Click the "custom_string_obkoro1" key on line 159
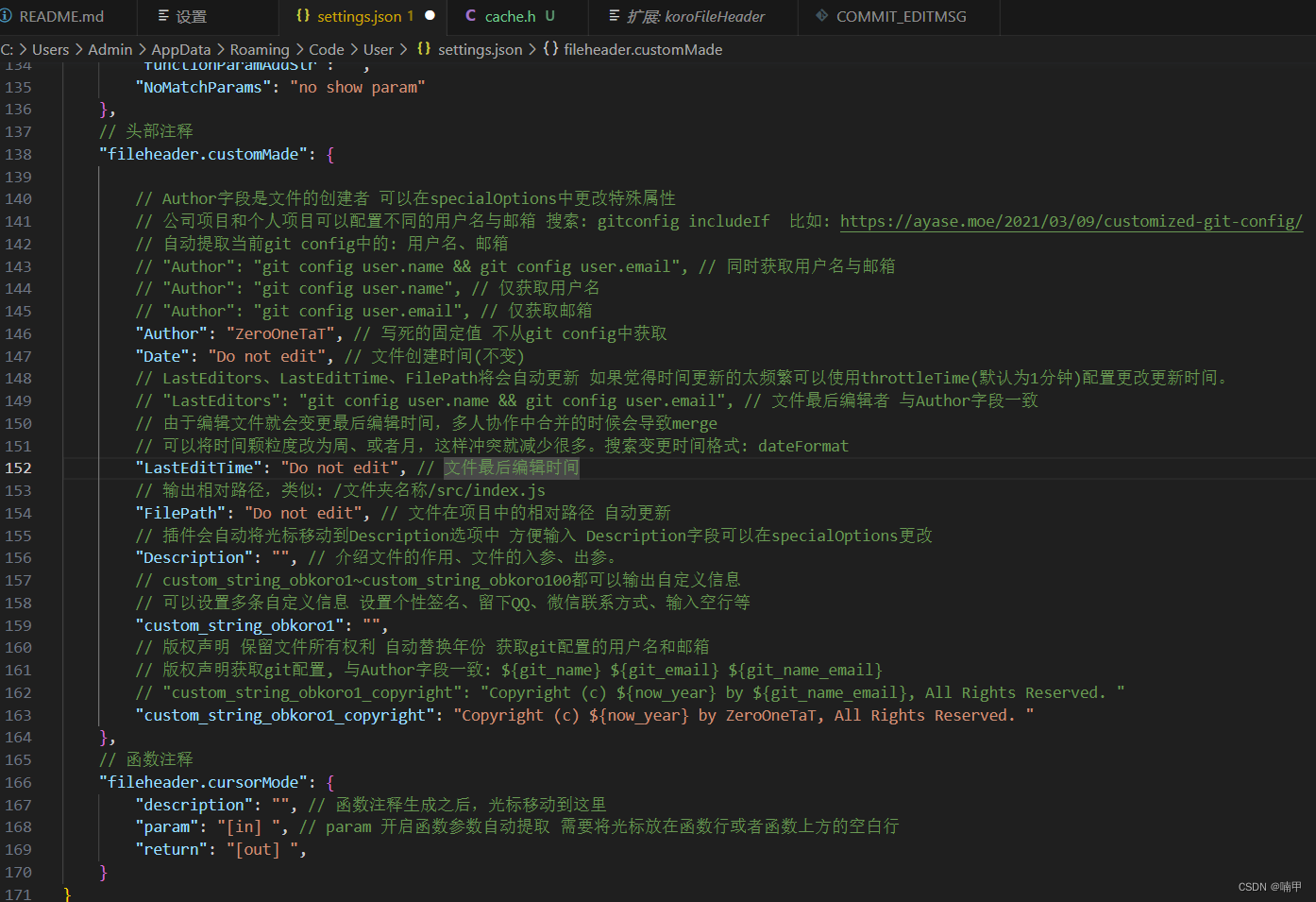This screenshot has height=902, width=1316. click(240, 626)
